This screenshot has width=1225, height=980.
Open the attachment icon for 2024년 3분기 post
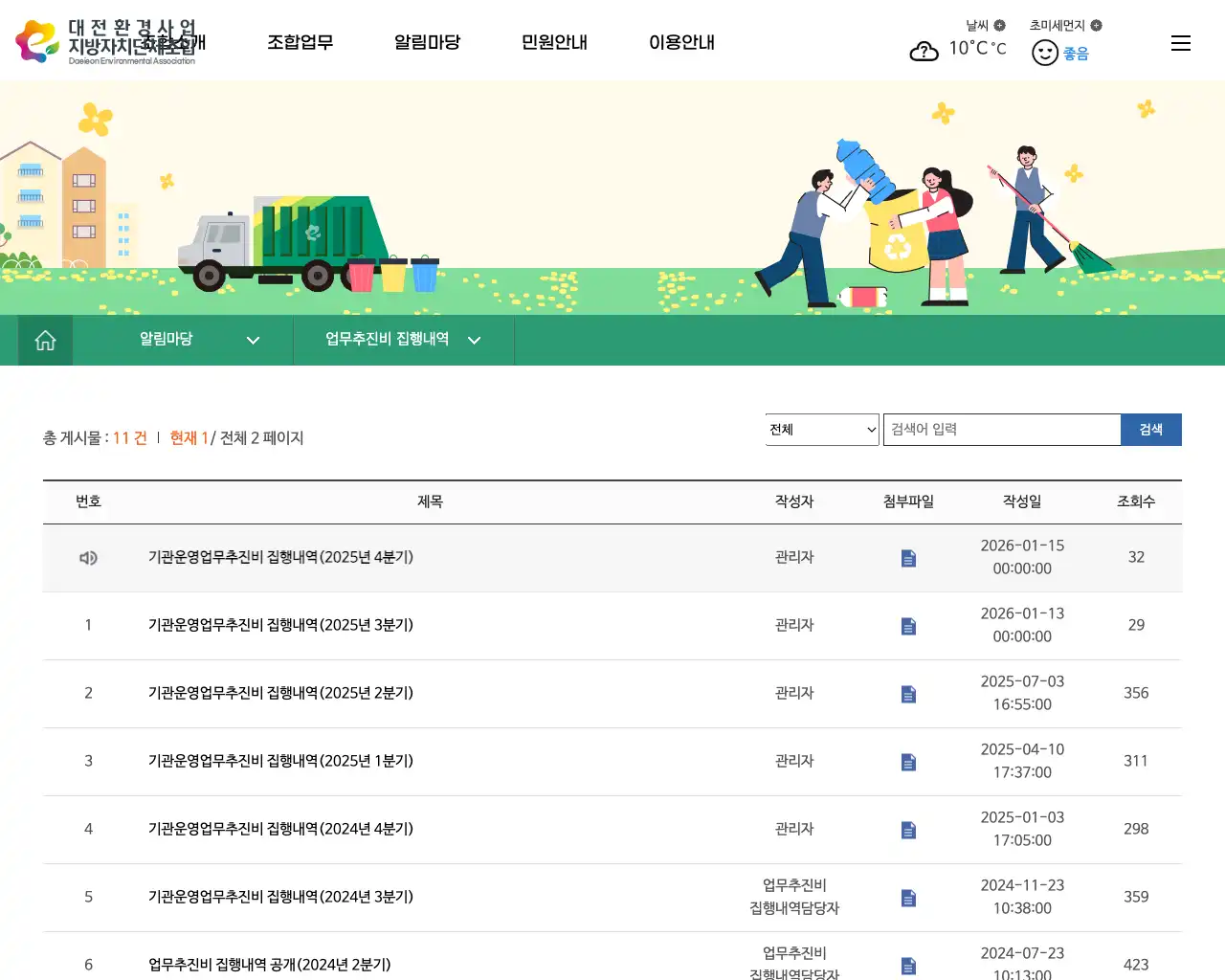click(x=906, y=898)
